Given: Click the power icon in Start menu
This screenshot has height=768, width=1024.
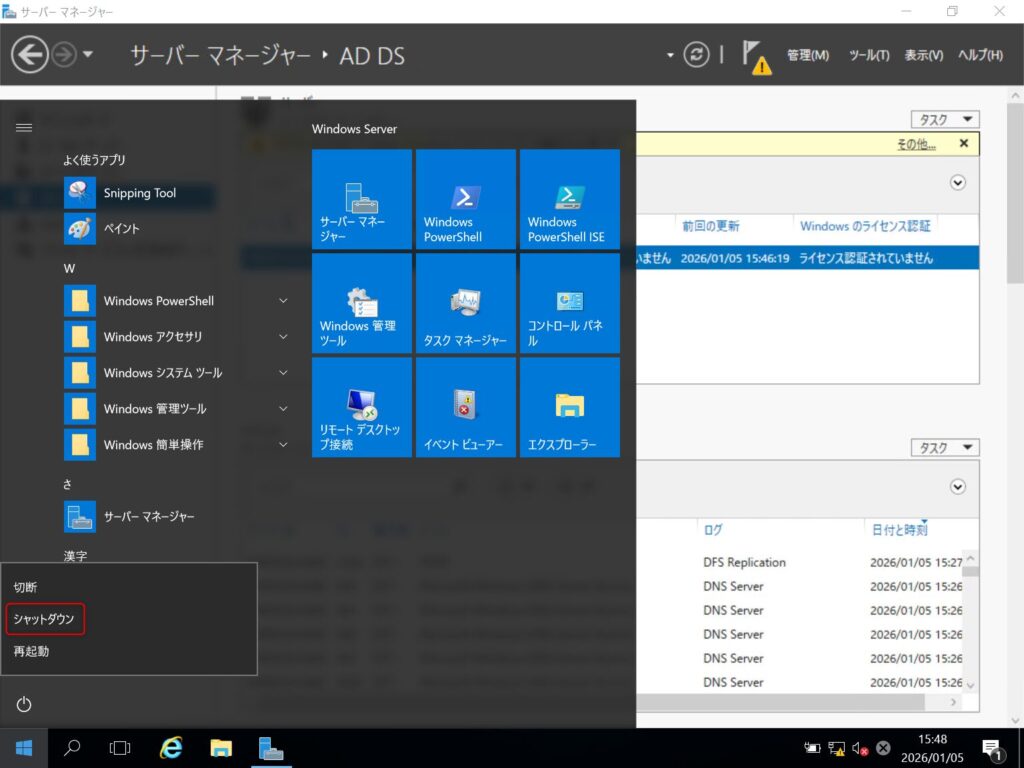Looking at the screenshot, I should tap(24, 705).
